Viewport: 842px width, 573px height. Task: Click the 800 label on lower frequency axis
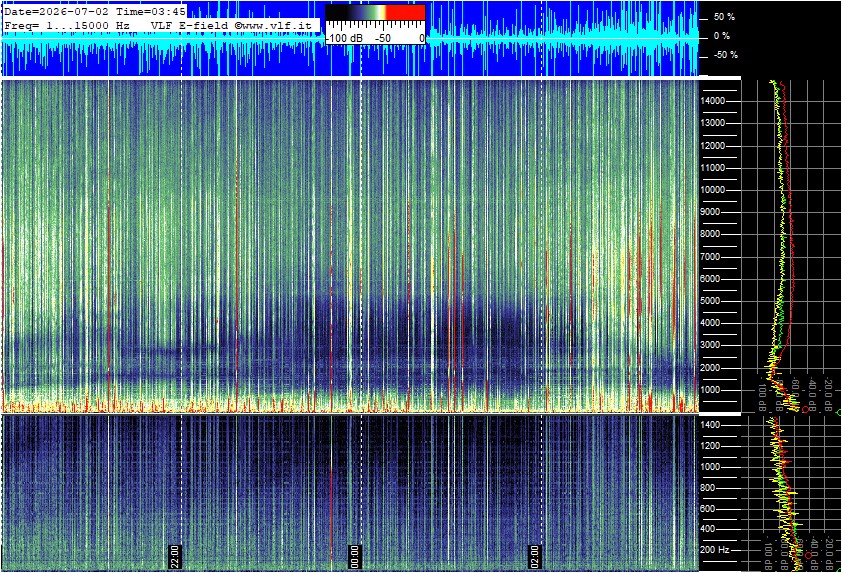tap(708, 488)
